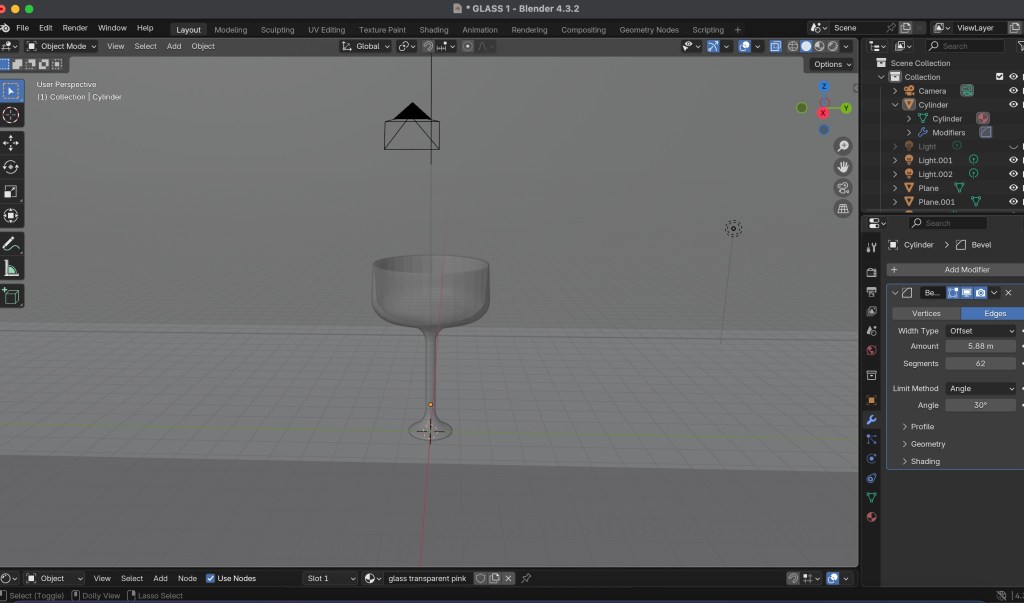The width and height of the screenshot is (1024, 603).
Task: Activate the Annotate tool
Action: pyautogui.click(x=11, y=244)
